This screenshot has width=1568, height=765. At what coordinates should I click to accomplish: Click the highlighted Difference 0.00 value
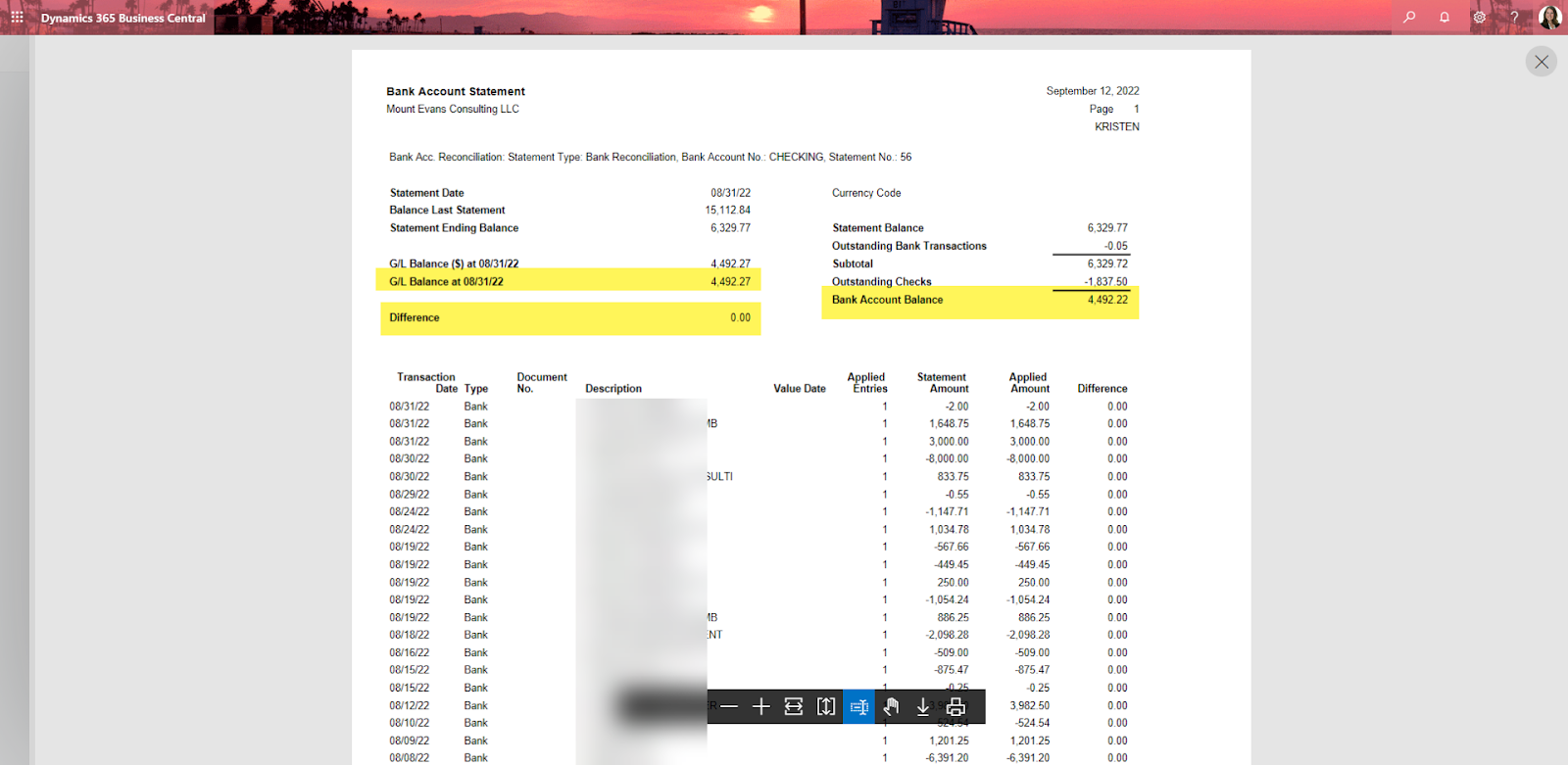740,317
